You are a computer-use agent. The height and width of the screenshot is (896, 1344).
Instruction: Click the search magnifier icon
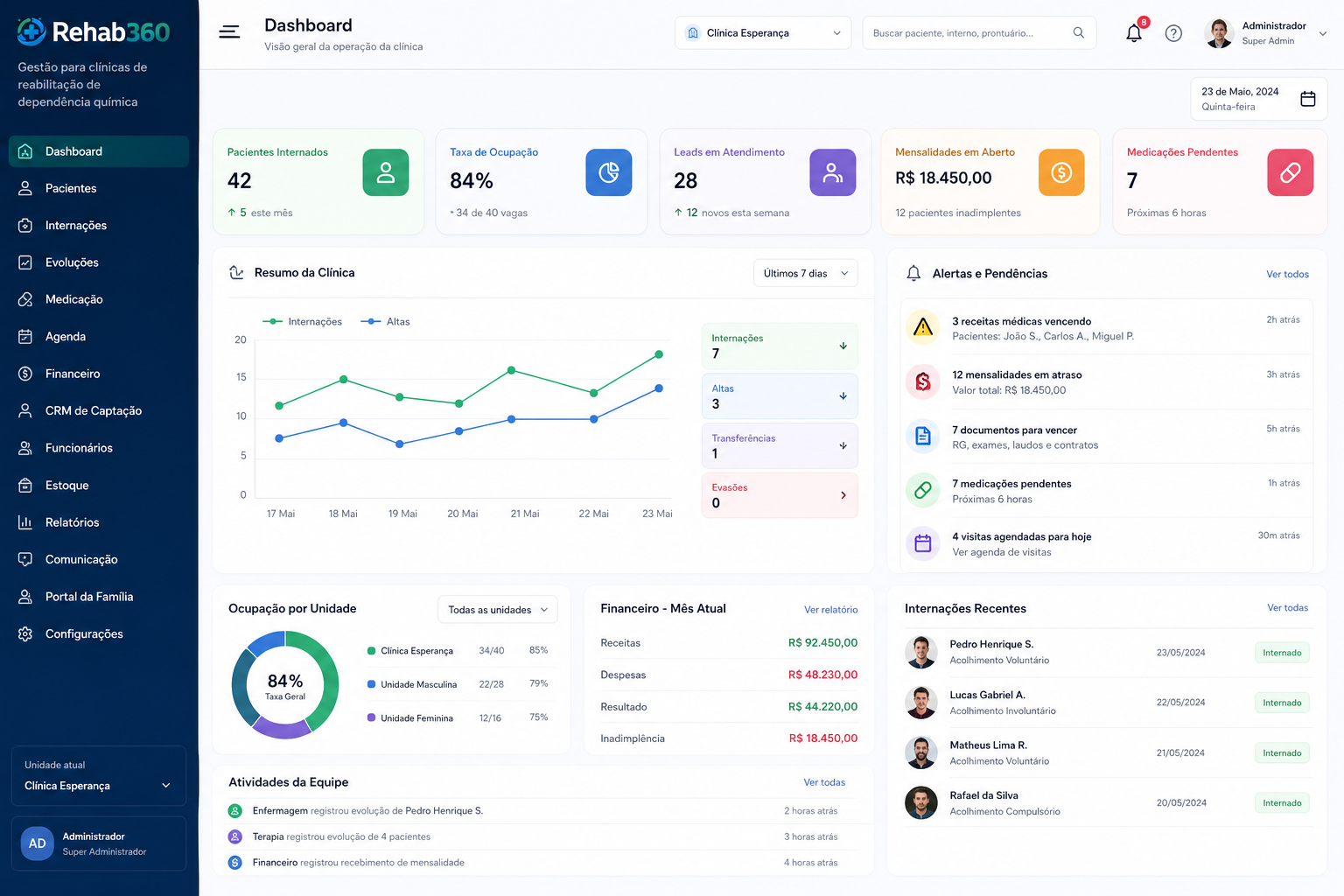1079,32
